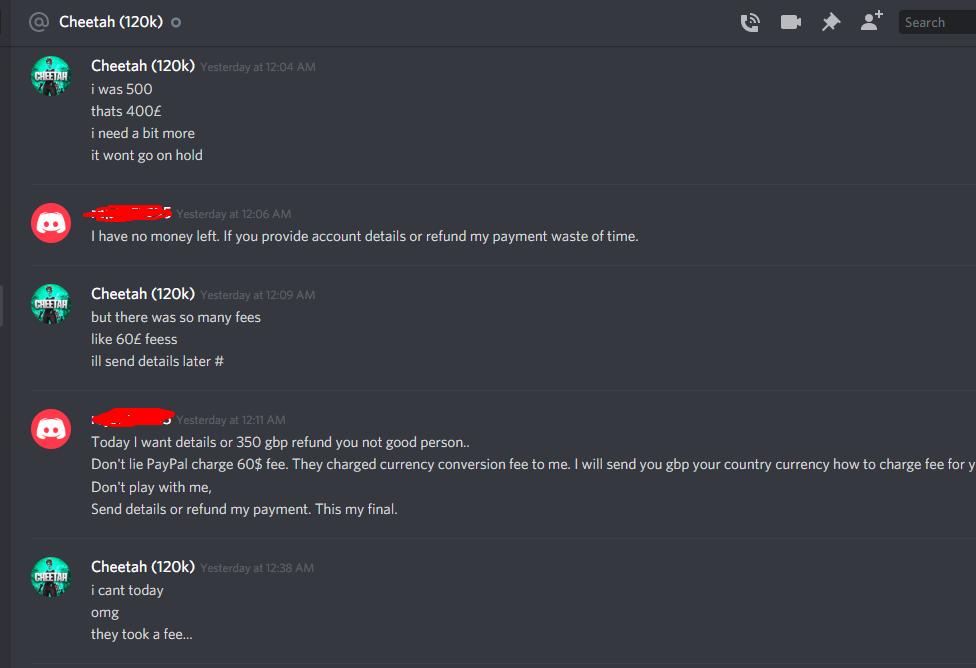This screenshot has width=976, height=668.
Task: Open Cheetah (120k) username at 12:04 AM
Action: [x=143, y=66]
